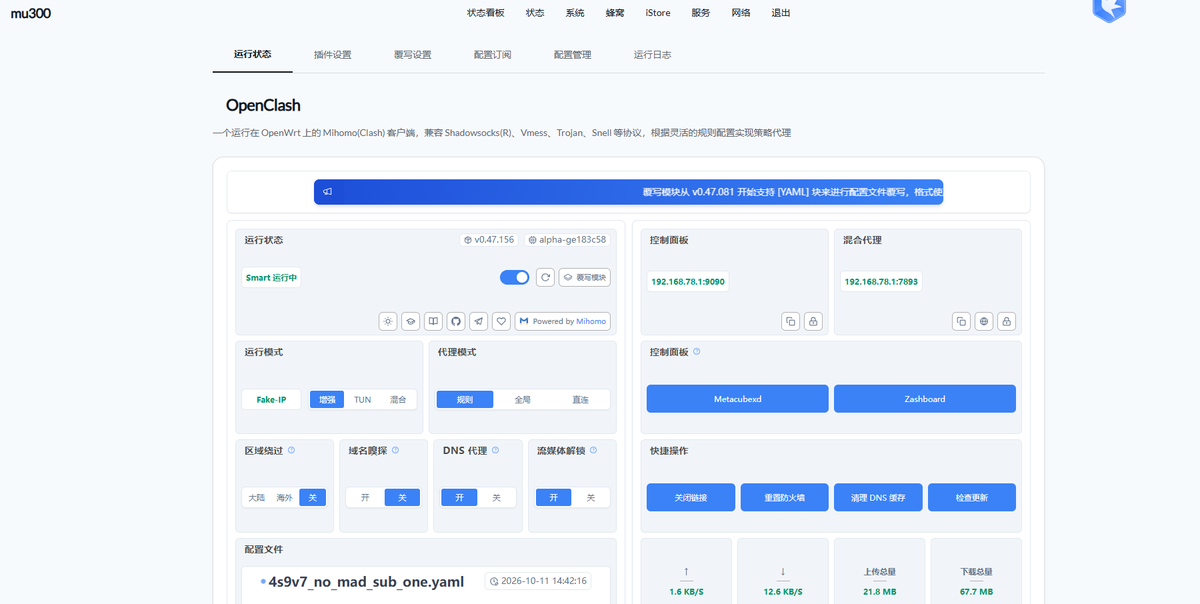
Task: Click config file 4s9v7_no_mad_sub_one.yaml
Action: (366, 581)
